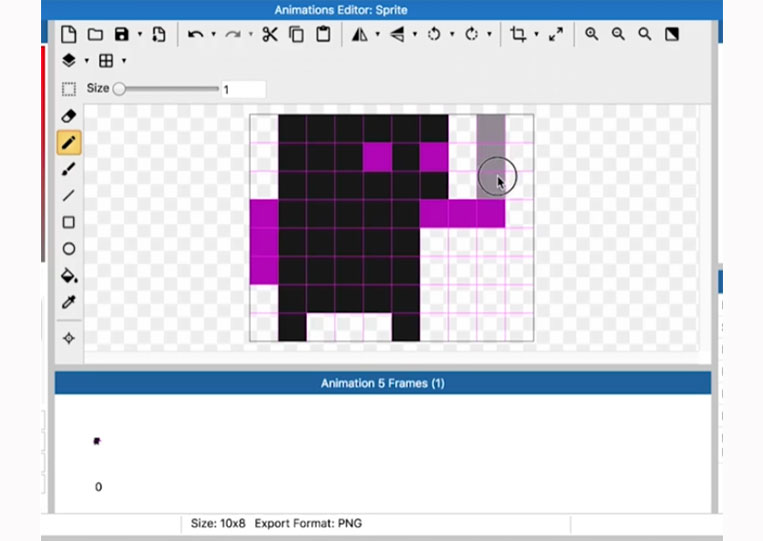Paste from clipboard icon
Screen dimensions: 763x541
323,34
